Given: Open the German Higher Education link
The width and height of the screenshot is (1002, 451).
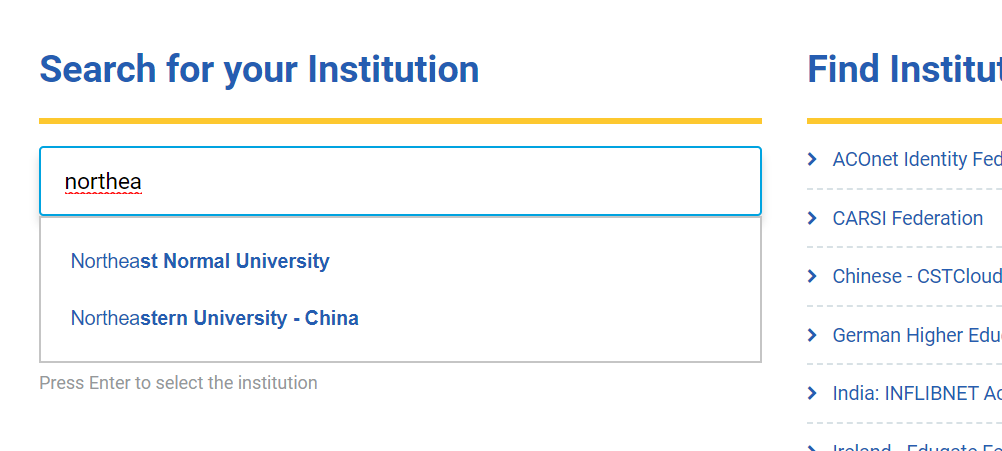Looking at the screenshot, I should [x=915, y=335].
